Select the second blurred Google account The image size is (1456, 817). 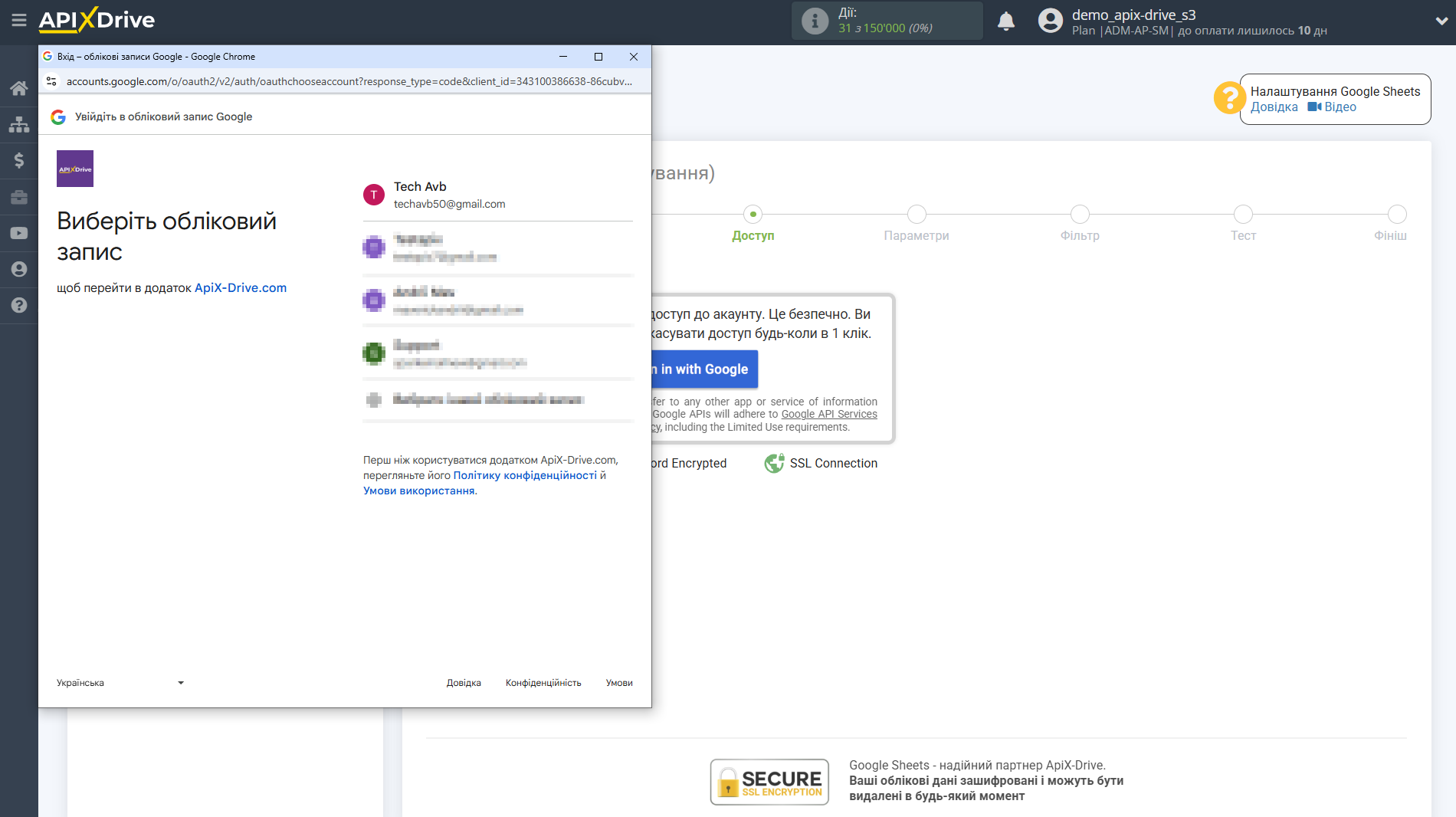497,248
